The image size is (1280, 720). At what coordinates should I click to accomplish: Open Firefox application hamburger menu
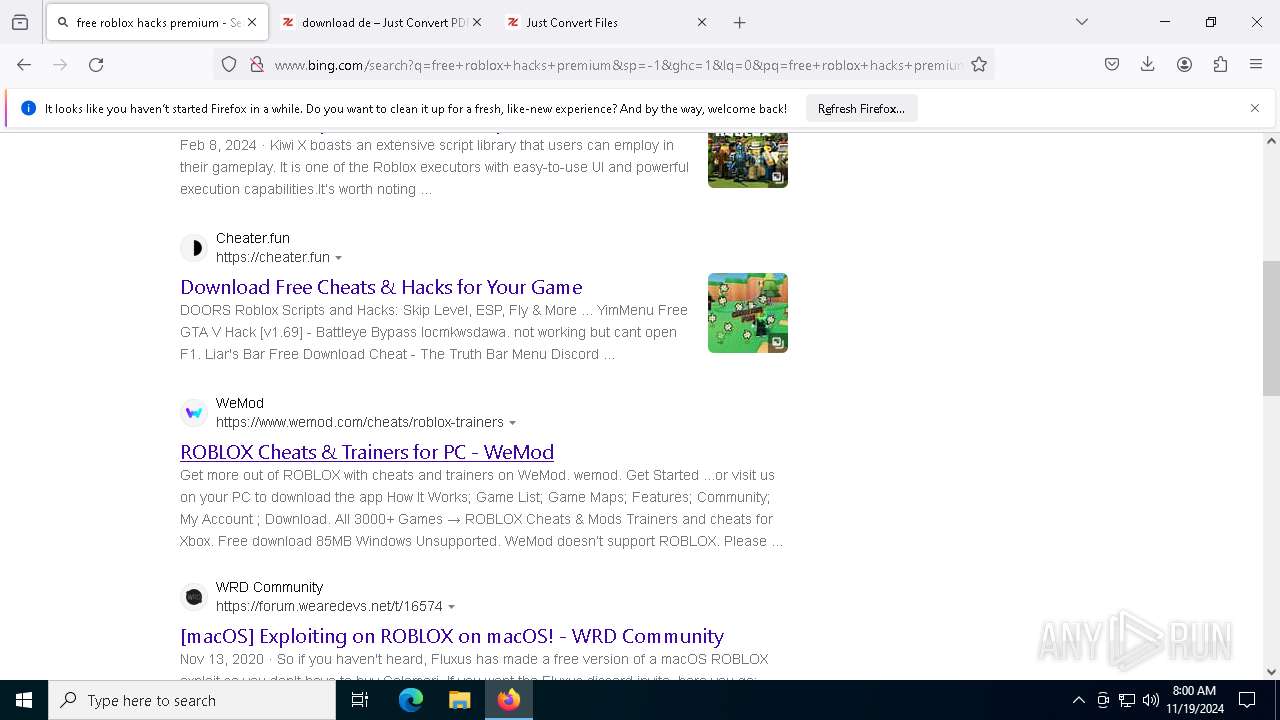tap(1256, 65)
